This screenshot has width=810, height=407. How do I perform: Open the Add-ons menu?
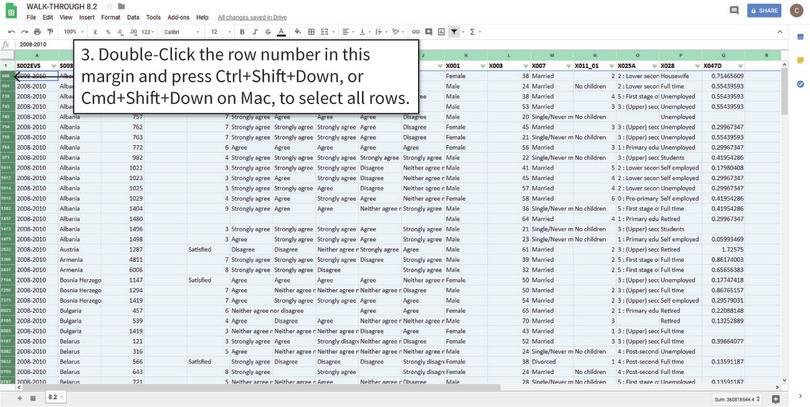coord(179,17)
